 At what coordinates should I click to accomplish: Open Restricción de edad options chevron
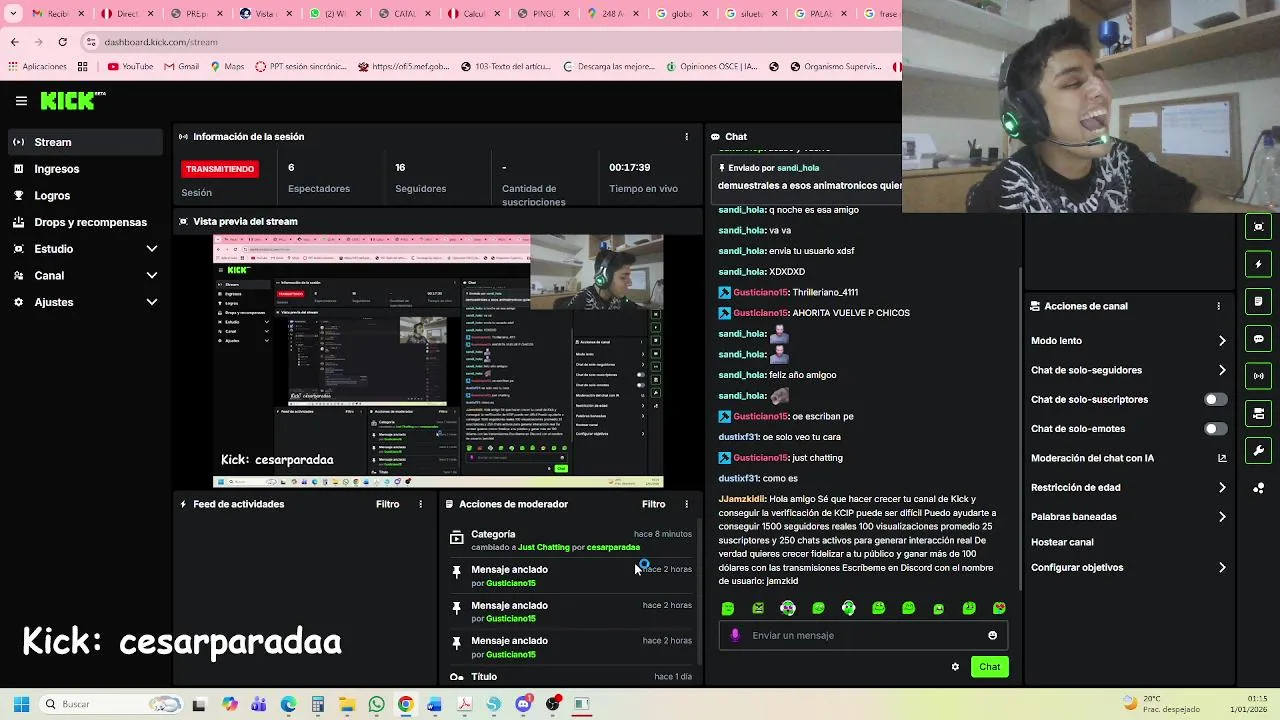point(1222,488)
